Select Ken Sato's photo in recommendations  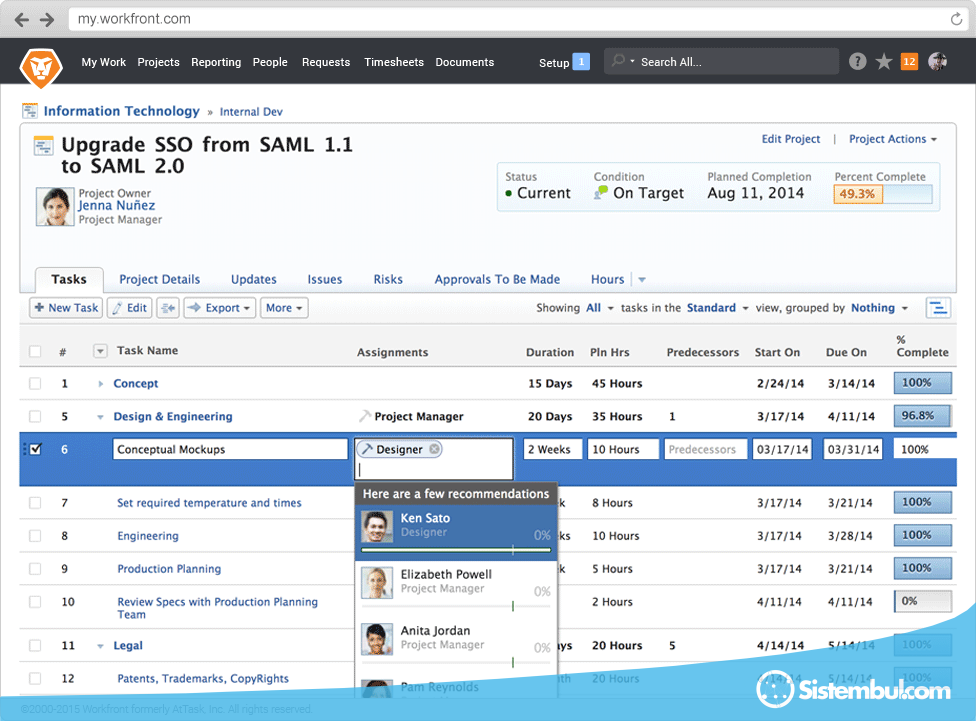point(377,526)
